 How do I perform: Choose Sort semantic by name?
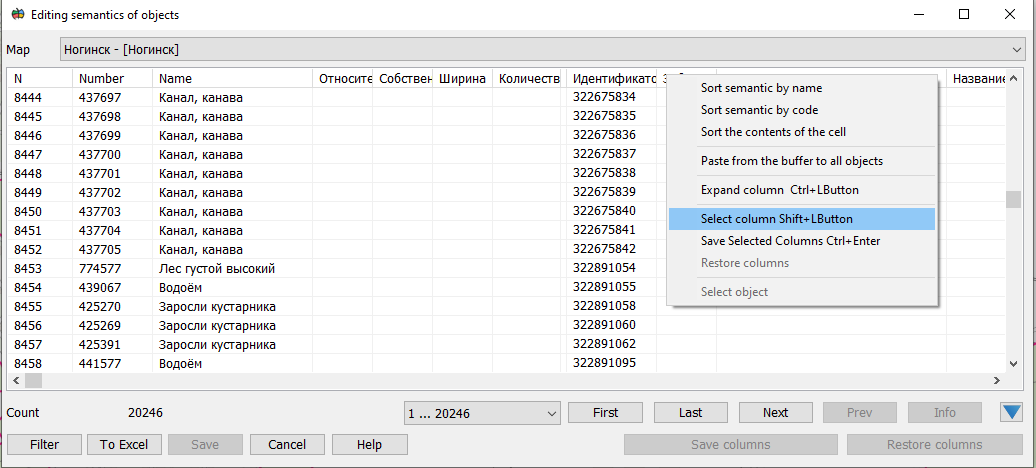(761, 88)
